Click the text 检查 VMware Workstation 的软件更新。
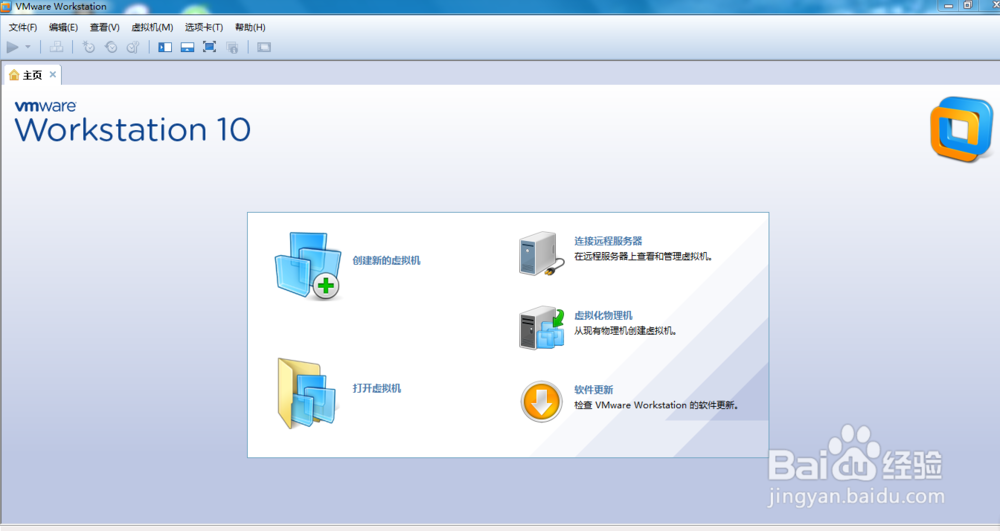Viewport: 1000px width, 531px height. (x=656, y=405)
